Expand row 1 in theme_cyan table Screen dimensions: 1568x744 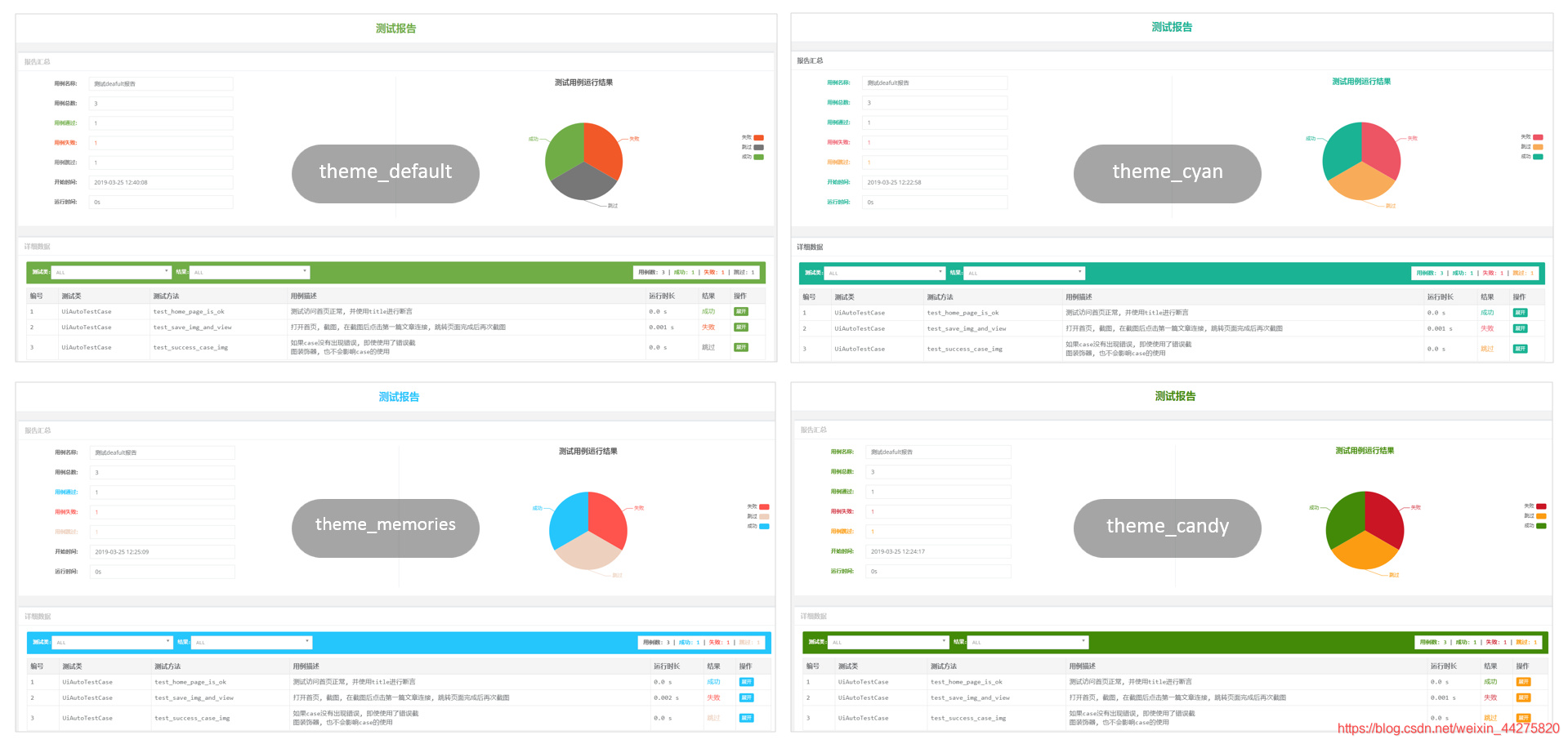[1520, 312]
